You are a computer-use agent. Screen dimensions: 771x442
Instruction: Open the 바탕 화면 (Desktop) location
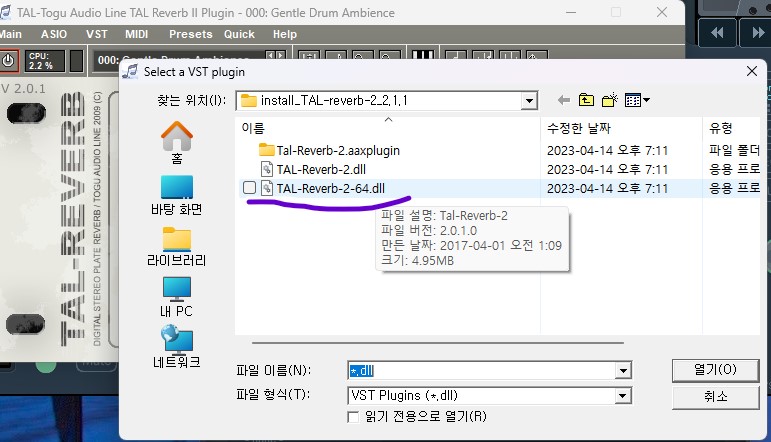pyautogui.click(x=177, y=196)
